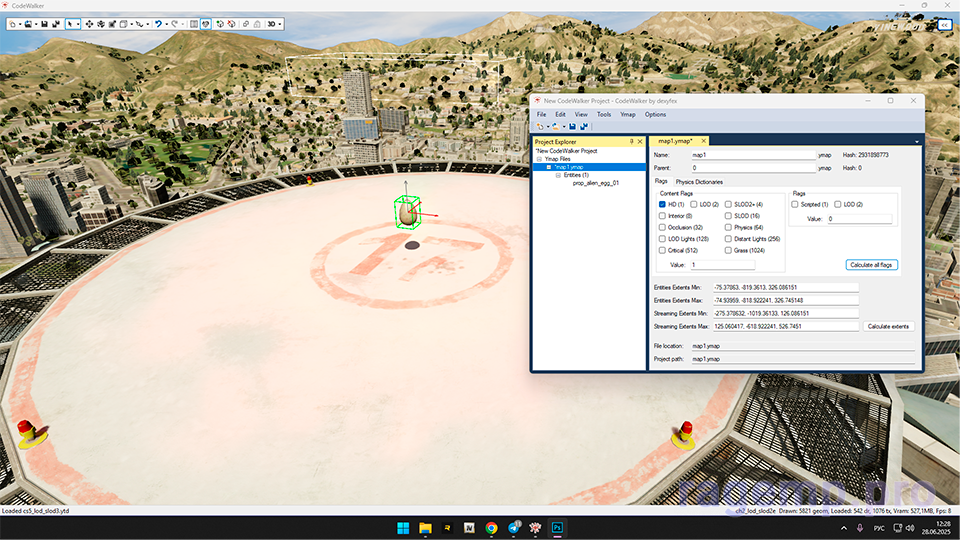Open the View menu in project window
The image size is (960, 540).
581,114
